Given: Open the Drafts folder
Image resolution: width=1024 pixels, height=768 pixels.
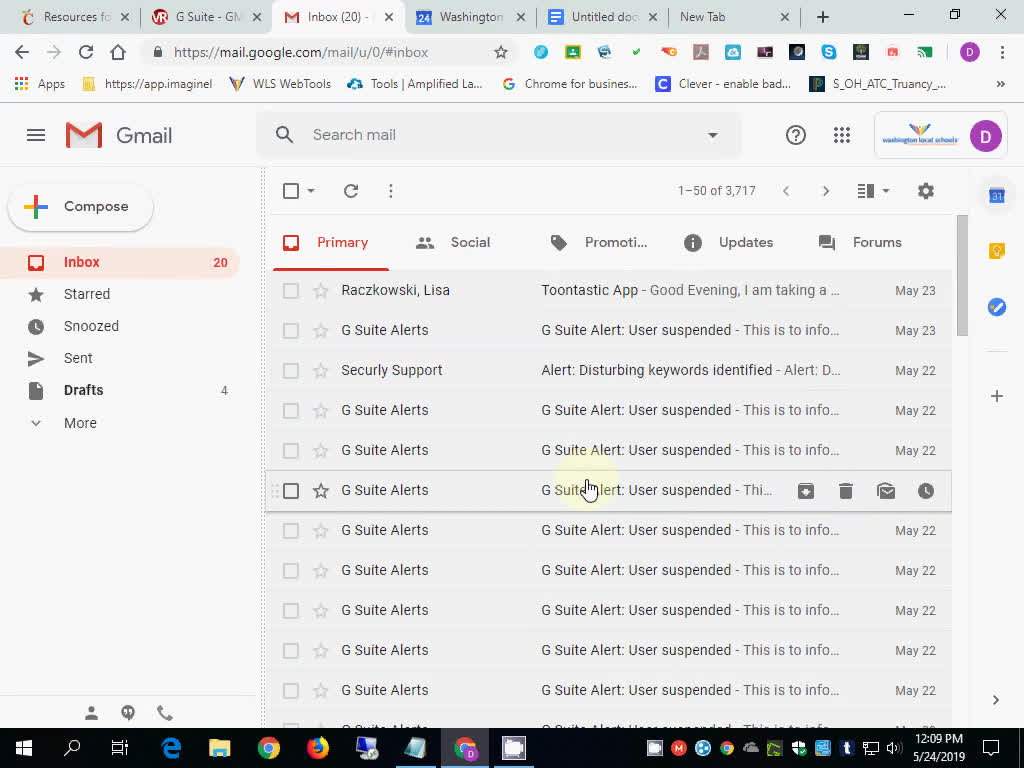Looking at the screenshot, I should coord(83,390).
